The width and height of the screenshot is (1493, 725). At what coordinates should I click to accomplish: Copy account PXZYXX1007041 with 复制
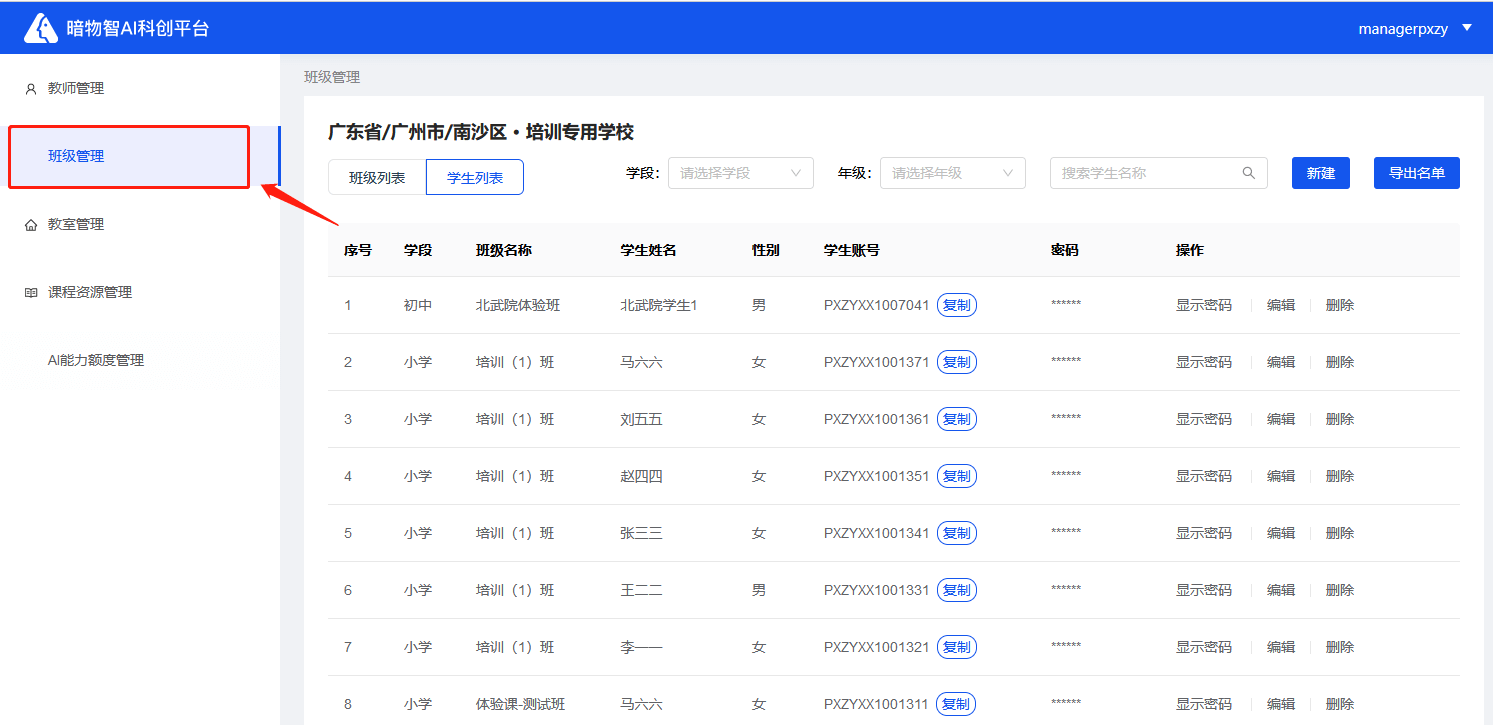pos(957,305)
